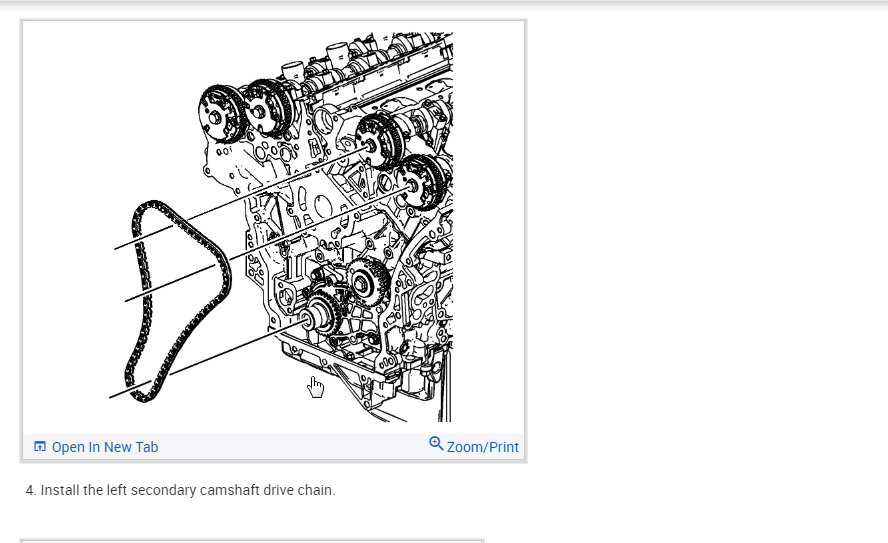This screenshot has width=888, height=543.
Task: Click the top edge of the next image frame
Action: (252, 541)
